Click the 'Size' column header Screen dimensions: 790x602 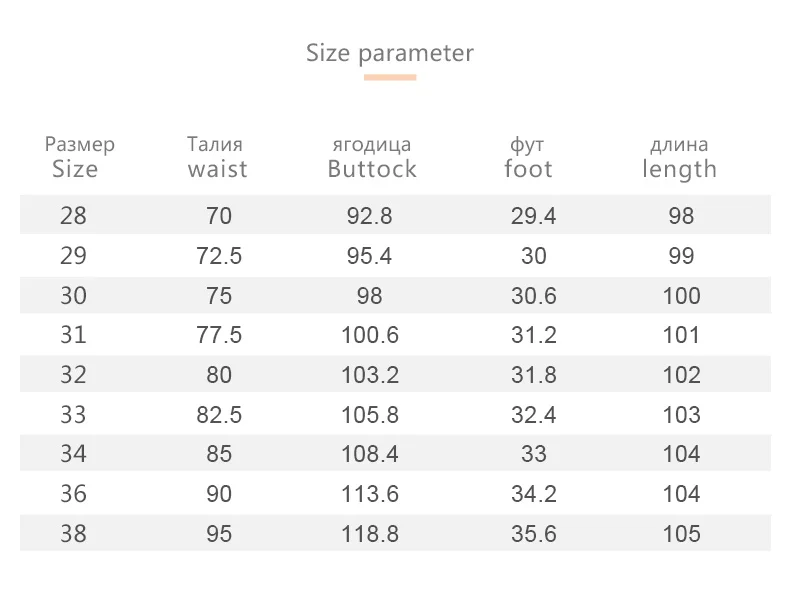click(75, 169)
